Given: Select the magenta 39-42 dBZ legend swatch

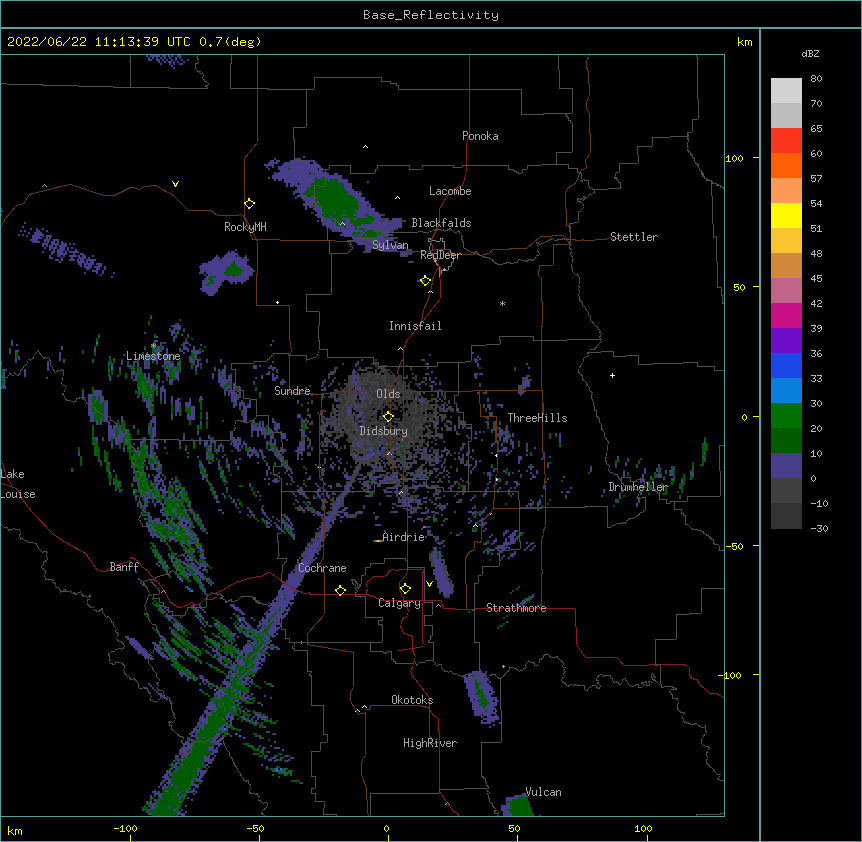Looking at the screenshot, I should [786, 315].
